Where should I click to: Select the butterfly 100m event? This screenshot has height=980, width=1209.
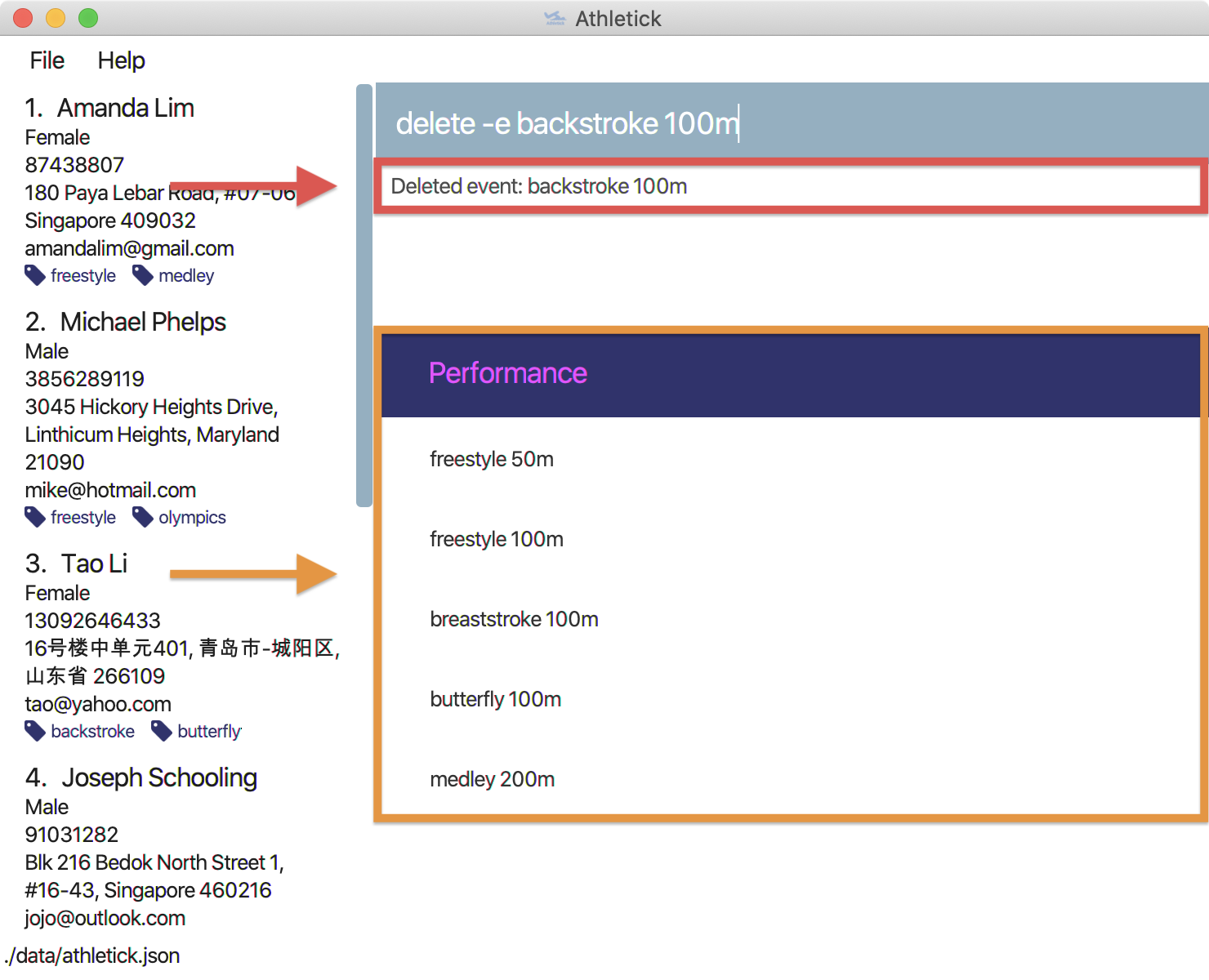coord(790,699)
